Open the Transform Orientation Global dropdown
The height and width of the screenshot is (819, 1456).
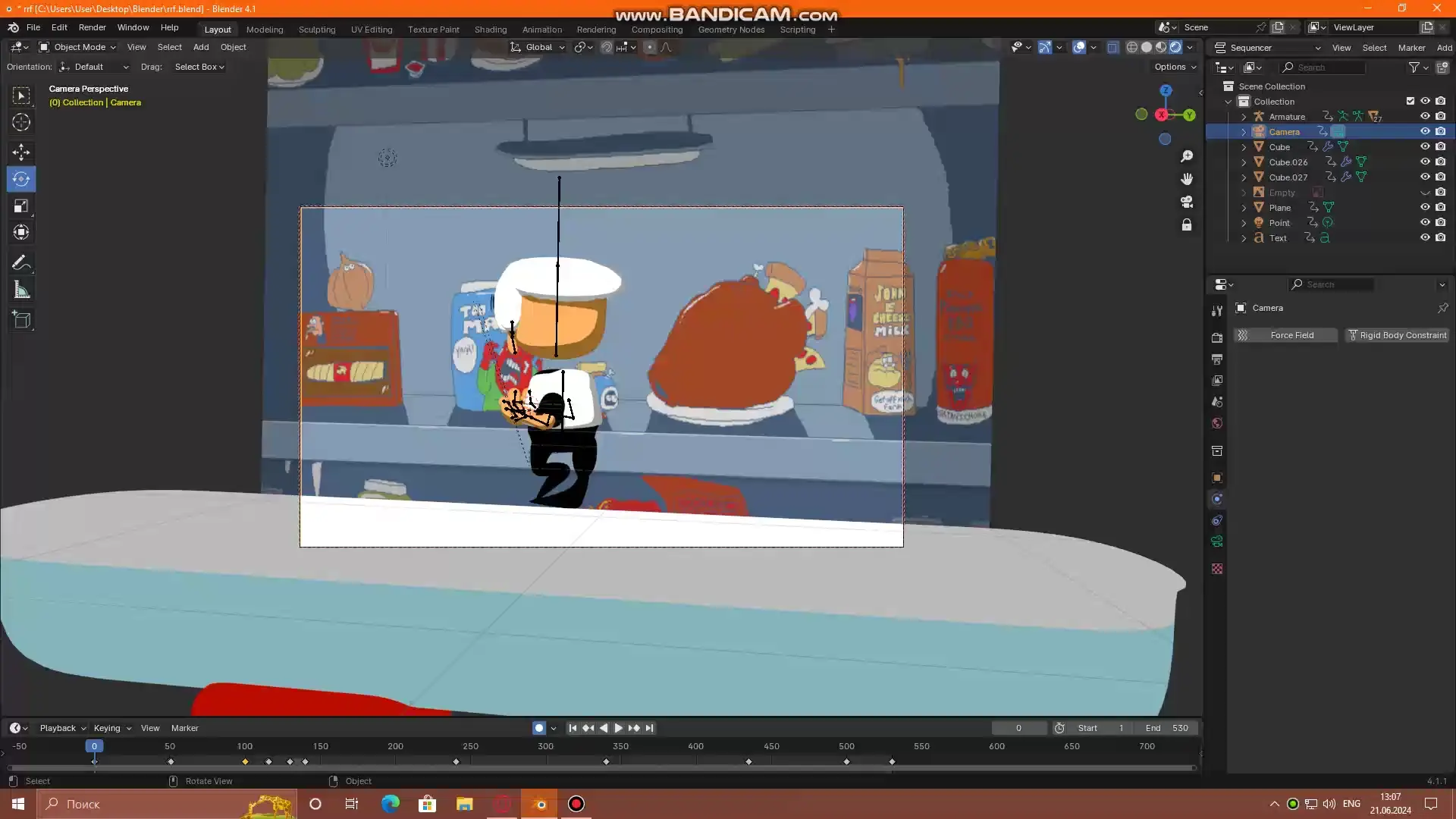537,46
